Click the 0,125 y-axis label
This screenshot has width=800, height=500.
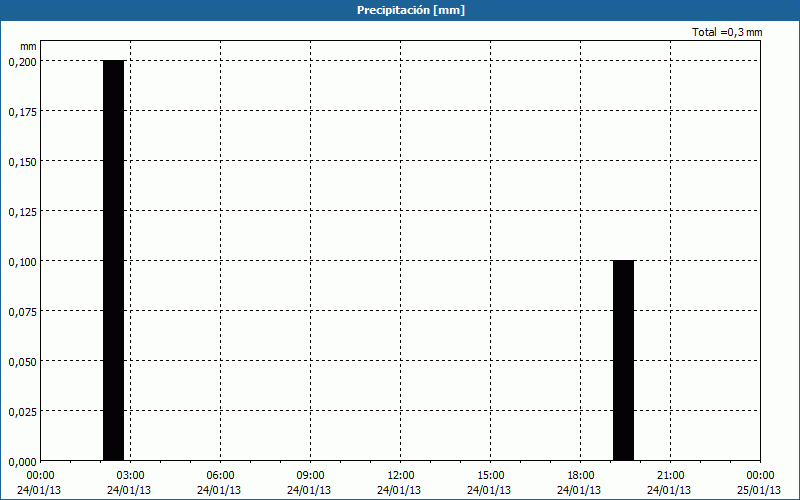coord(22,212)
